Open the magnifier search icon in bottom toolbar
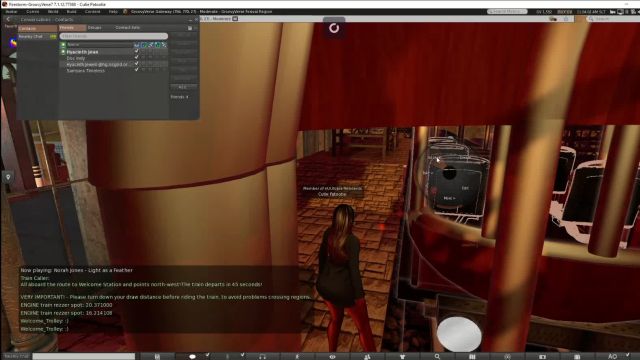Screen dimensions: 640x360 coord(437,356)
